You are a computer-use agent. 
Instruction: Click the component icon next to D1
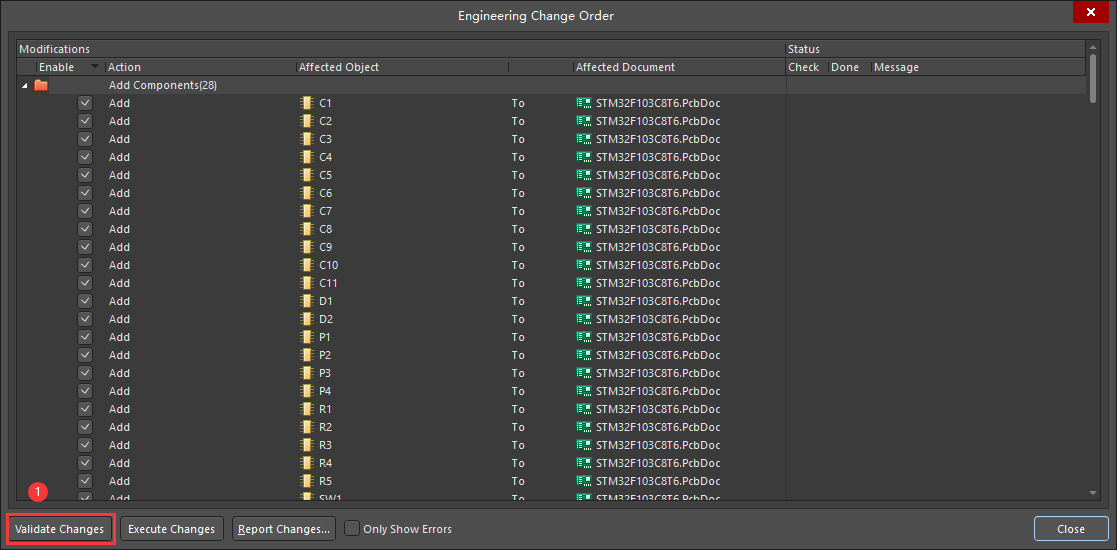coord(307,301)
